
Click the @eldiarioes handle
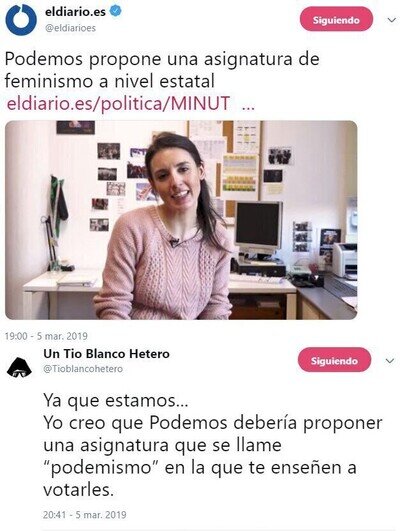click(70, 28)
